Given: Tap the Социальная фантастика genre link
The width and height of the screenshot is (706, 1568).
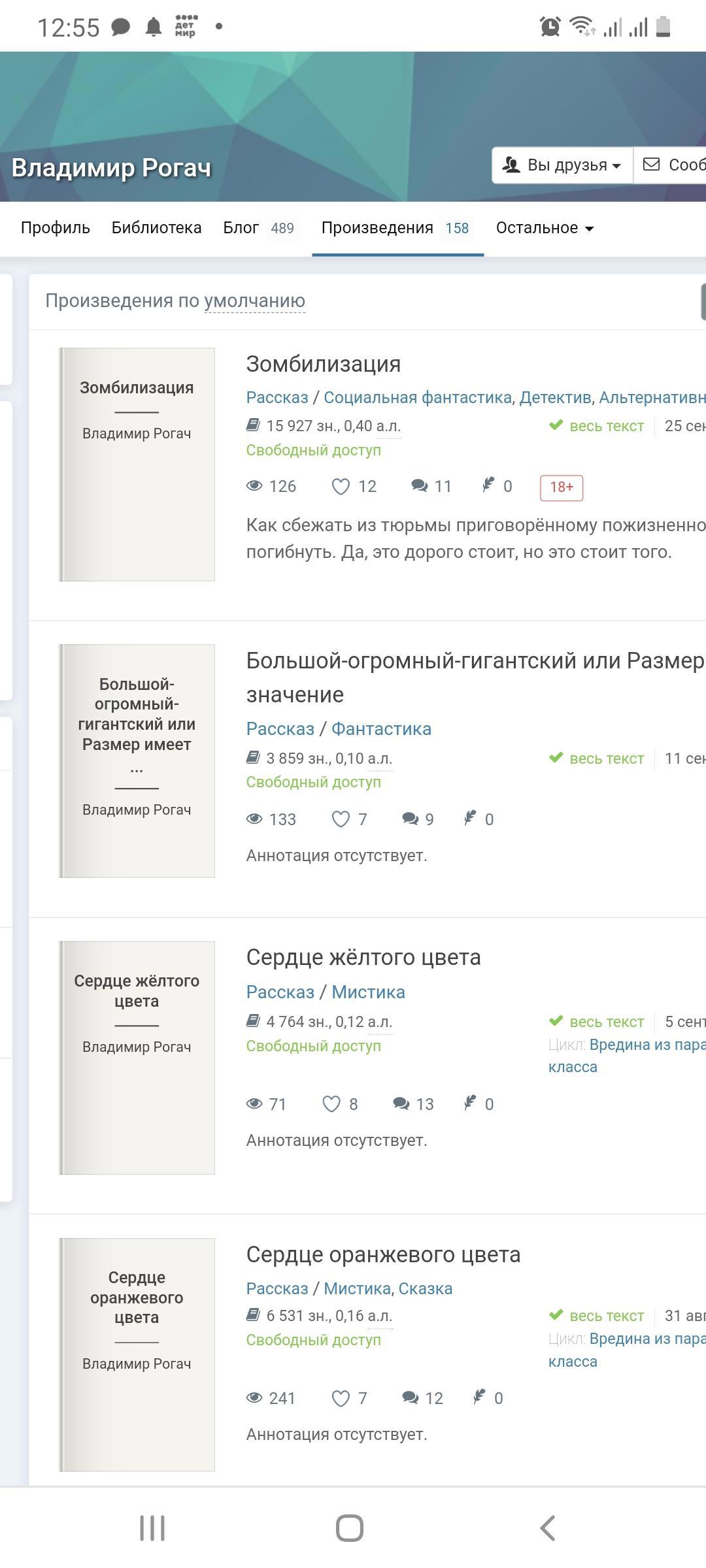Looking at the screenshot, I should pos(418,397).
